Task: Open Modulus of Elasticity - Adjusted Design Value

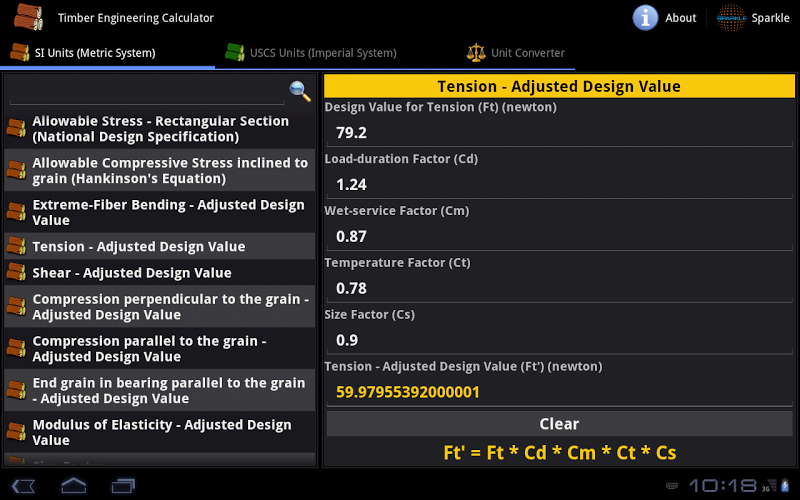Action: point(160,432)
